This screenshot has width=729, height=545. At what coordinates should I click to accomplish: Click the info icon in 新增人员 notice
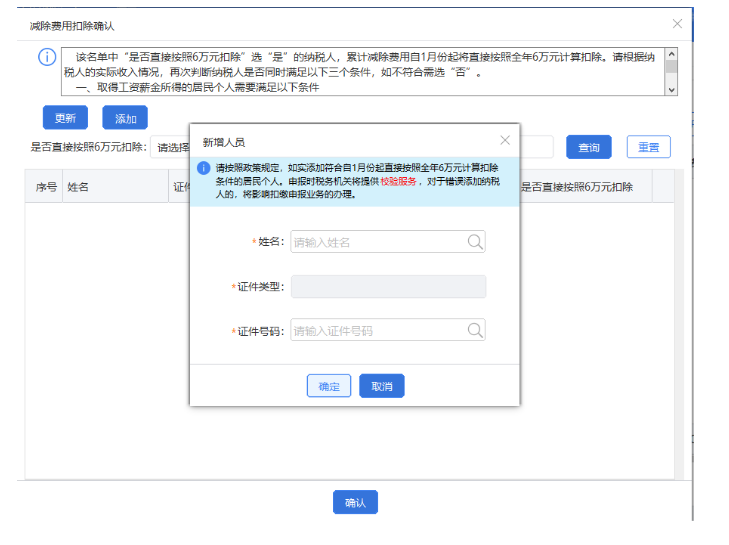click(203, 168)
